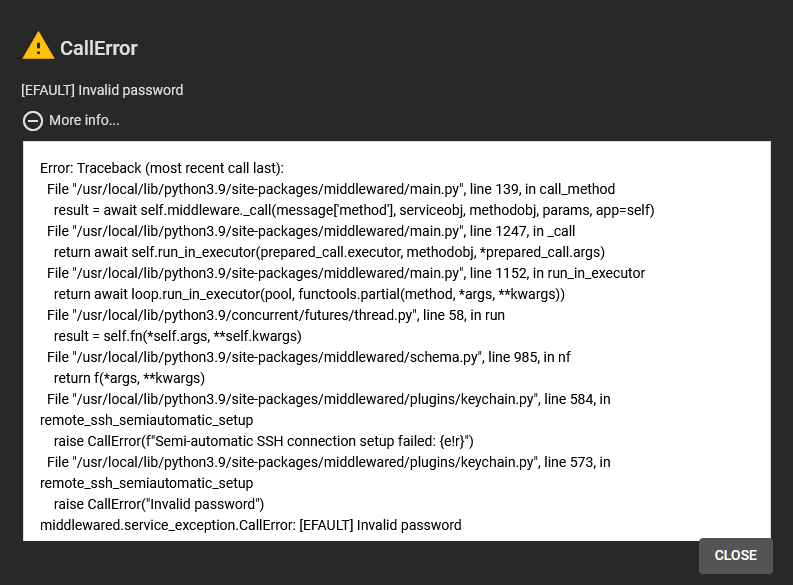Screen dimensions: 793x585
Task: Click the "return f(*args, **kwargs)" code line
Action: tap(129, 378)
